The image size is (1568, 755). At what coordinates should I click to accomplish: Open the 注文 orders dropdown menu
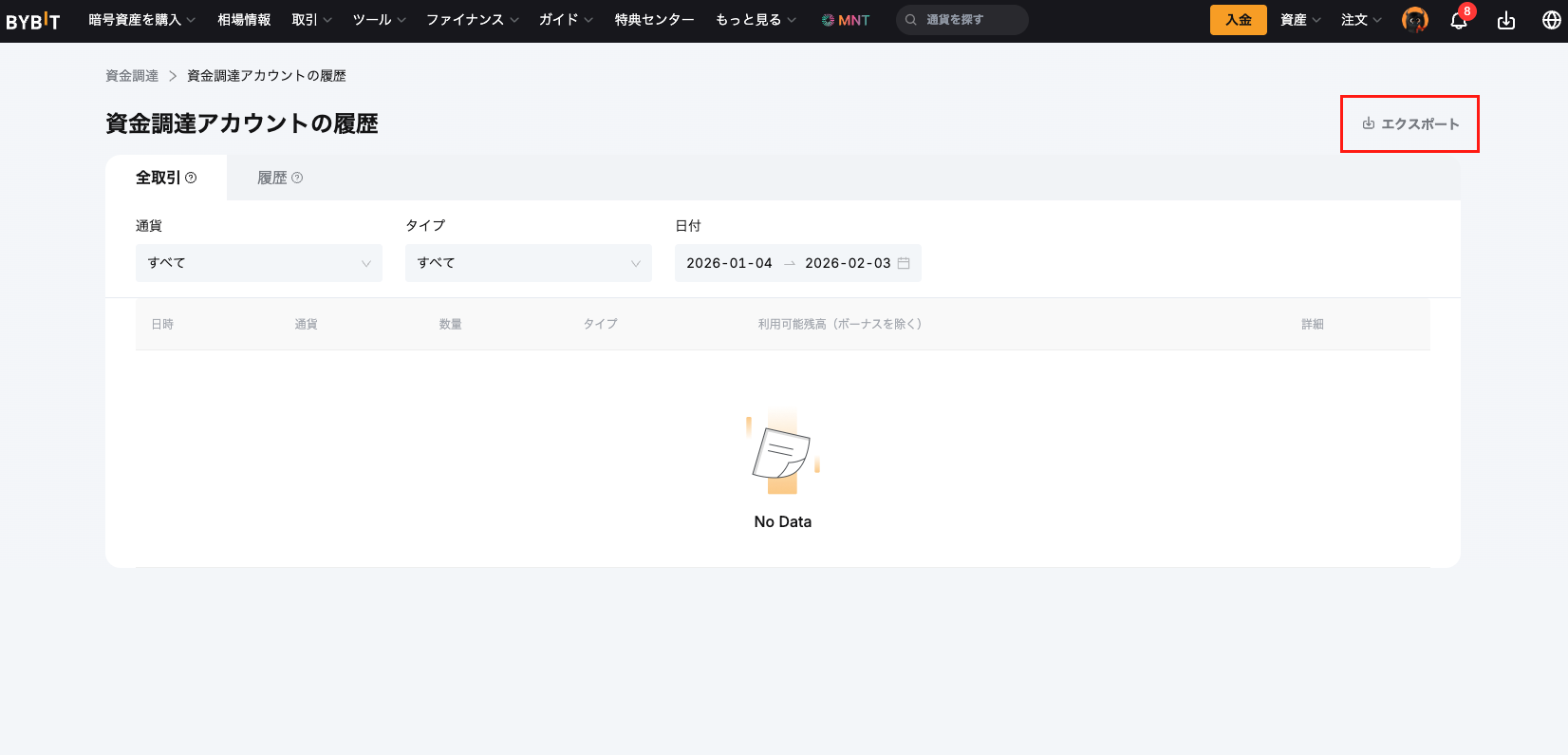1360,20
